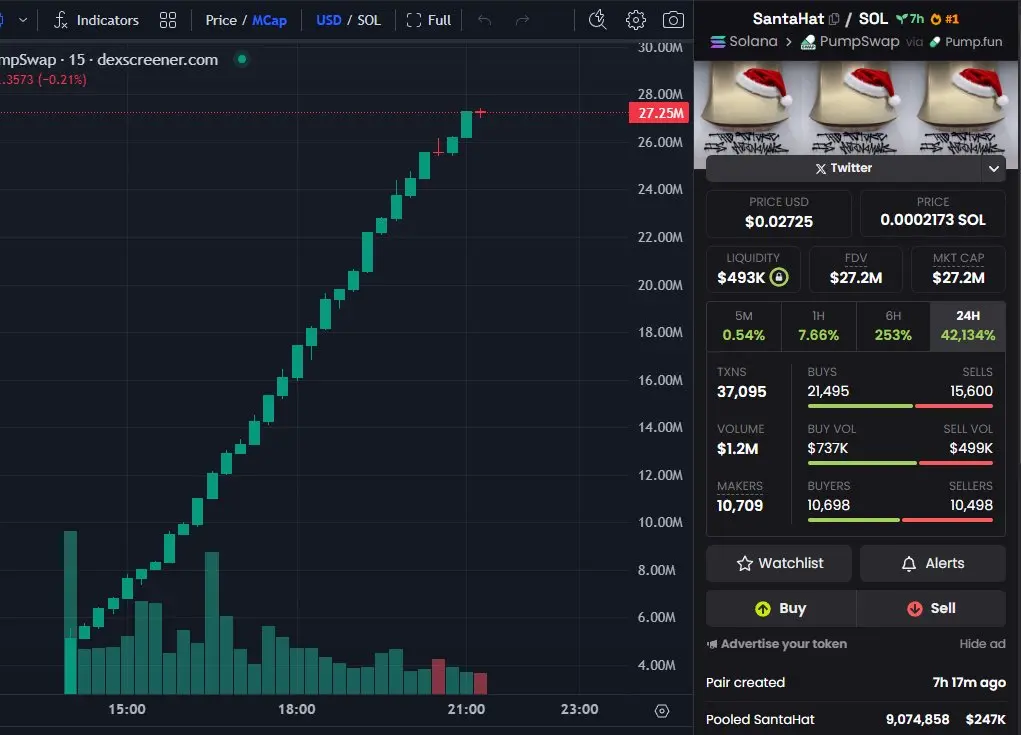Screen dimensions: 1021x735
Task: Add SantaHat to Watchlist
Action: (779, 563)
